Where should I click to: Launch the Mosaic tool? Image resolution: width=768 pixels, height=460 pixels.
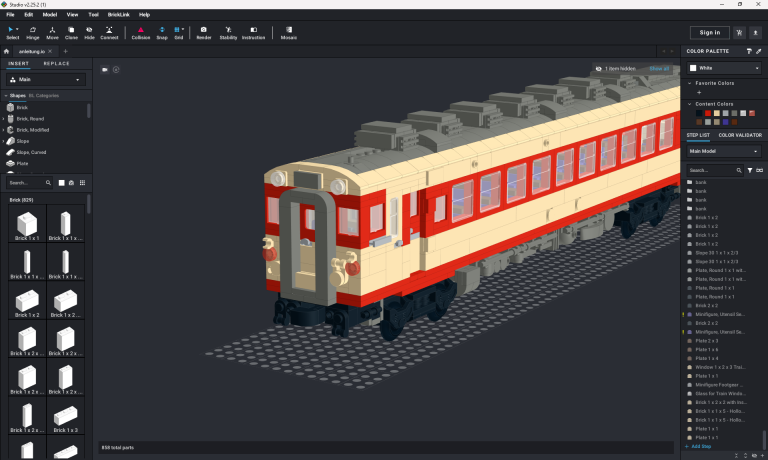tap(289, 33)
